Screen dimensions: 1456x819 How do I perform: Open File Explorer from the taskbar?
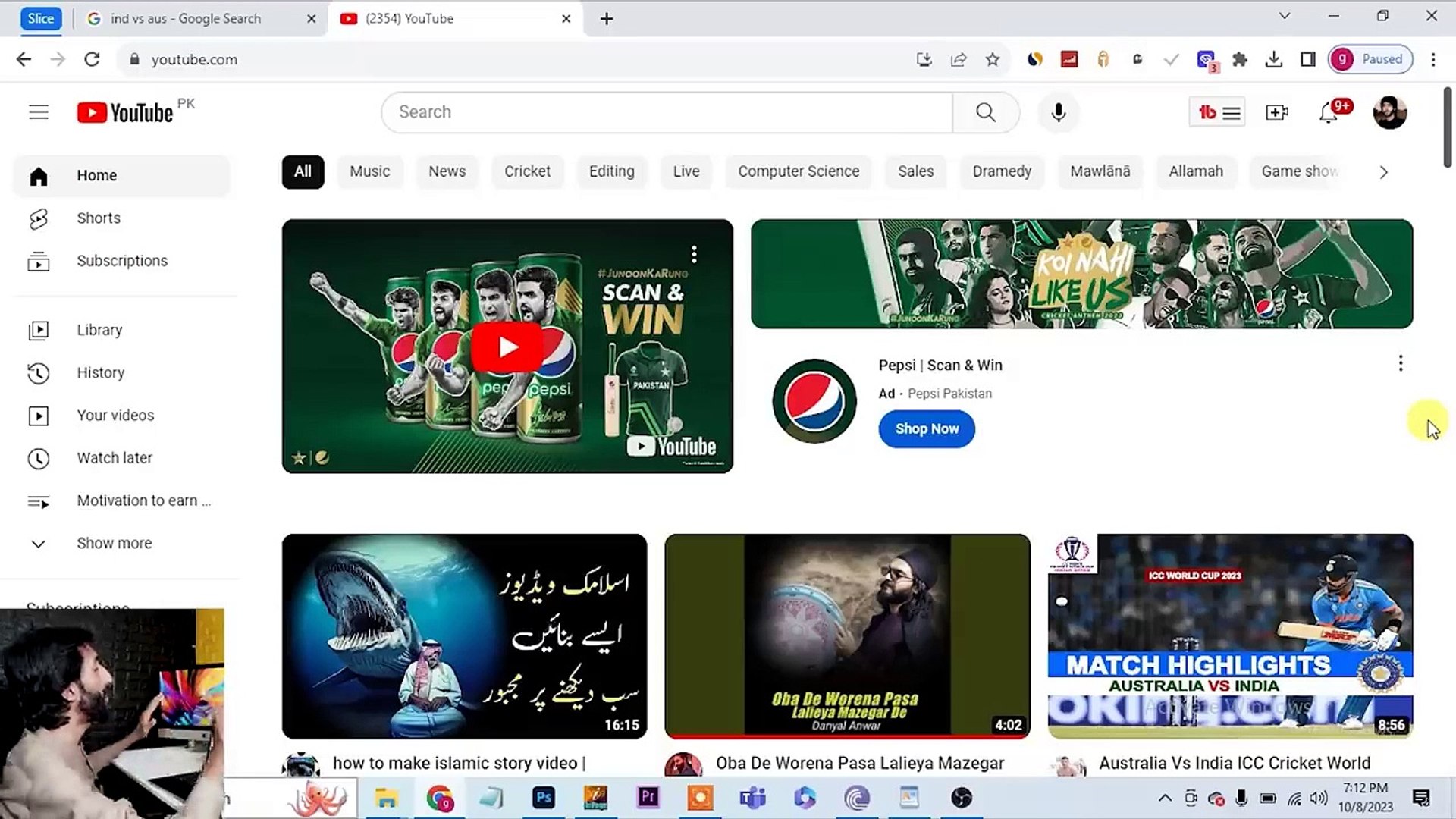point(387,798)
